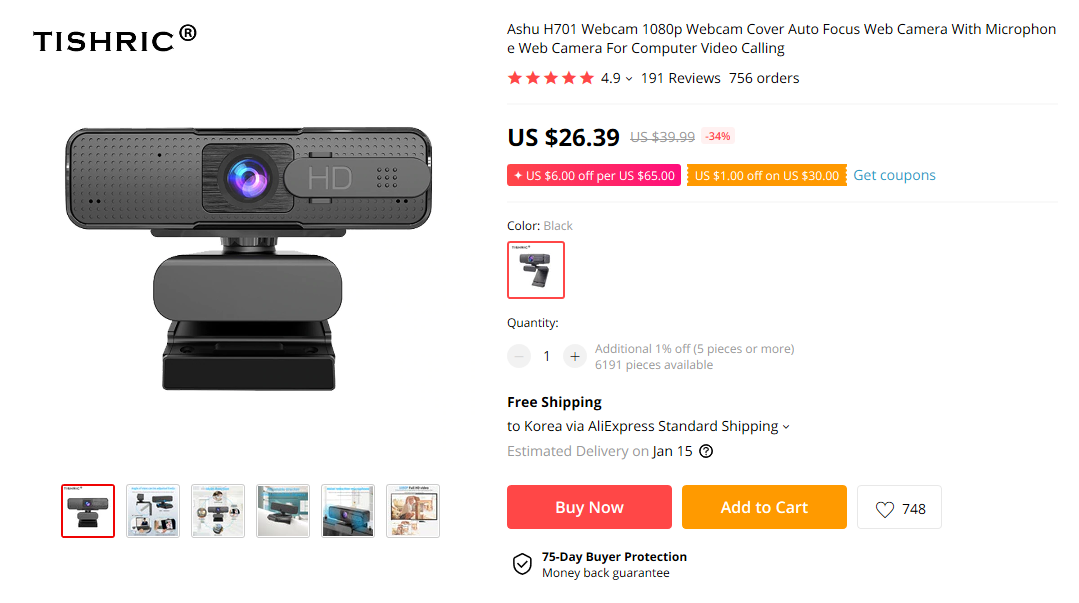Screen dimensions: 1079x603
Task: Click Add to Cart button
Action: tap(764, 507)
